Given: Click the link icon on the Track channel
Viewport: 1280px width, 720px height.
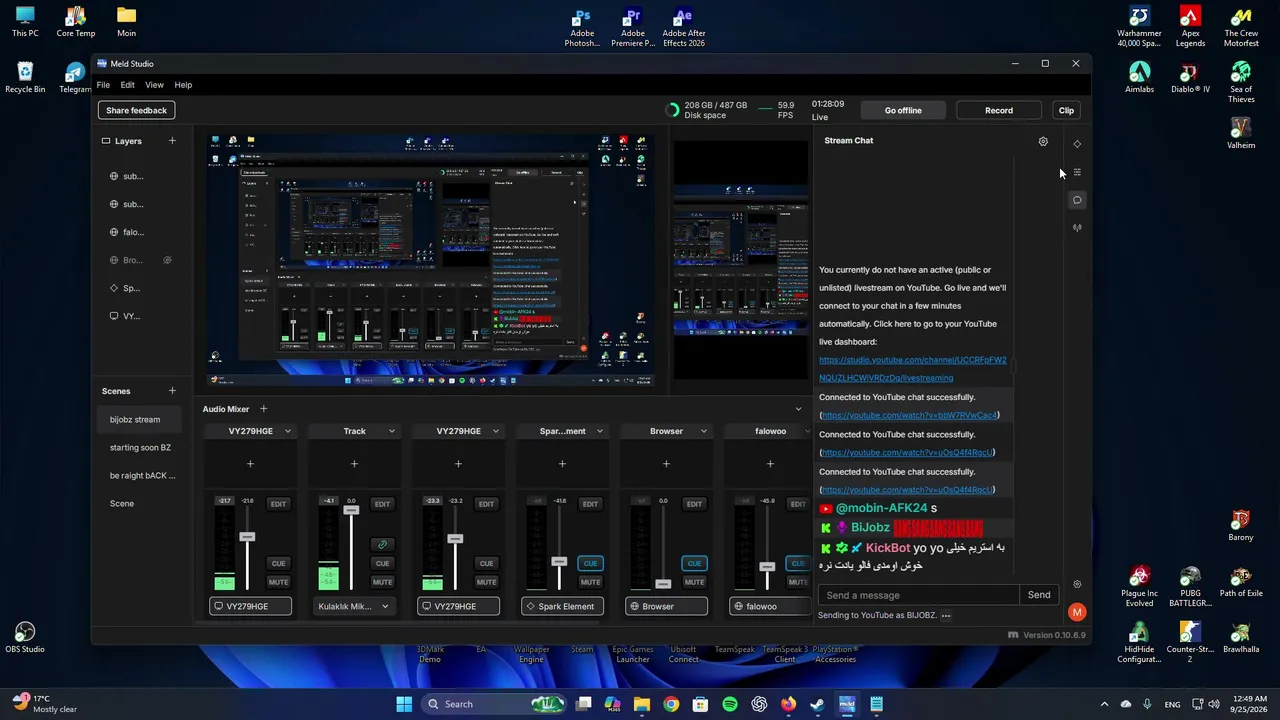Looking at the screenshot, I should click(x=382, y=544).
